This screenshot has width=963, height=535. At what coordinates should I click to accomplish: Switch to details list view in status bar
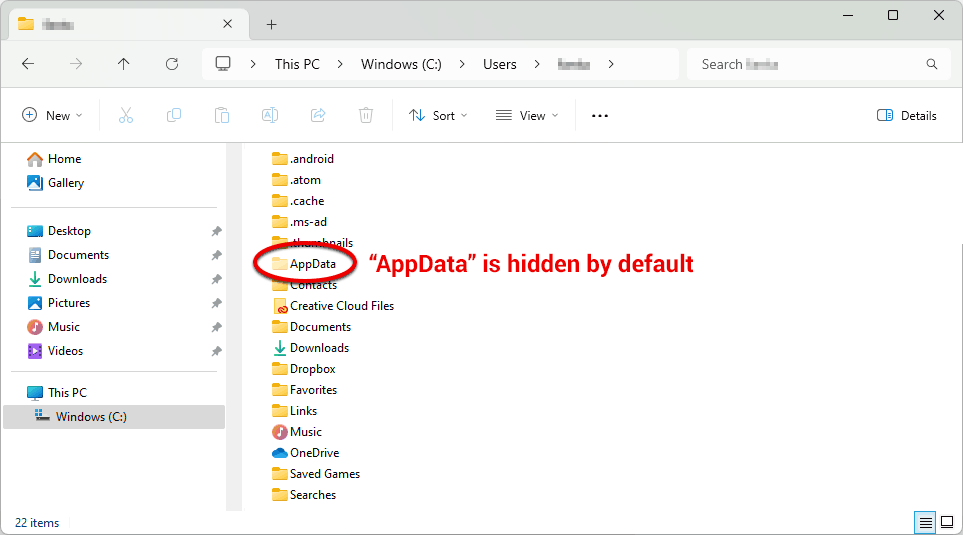924,522
